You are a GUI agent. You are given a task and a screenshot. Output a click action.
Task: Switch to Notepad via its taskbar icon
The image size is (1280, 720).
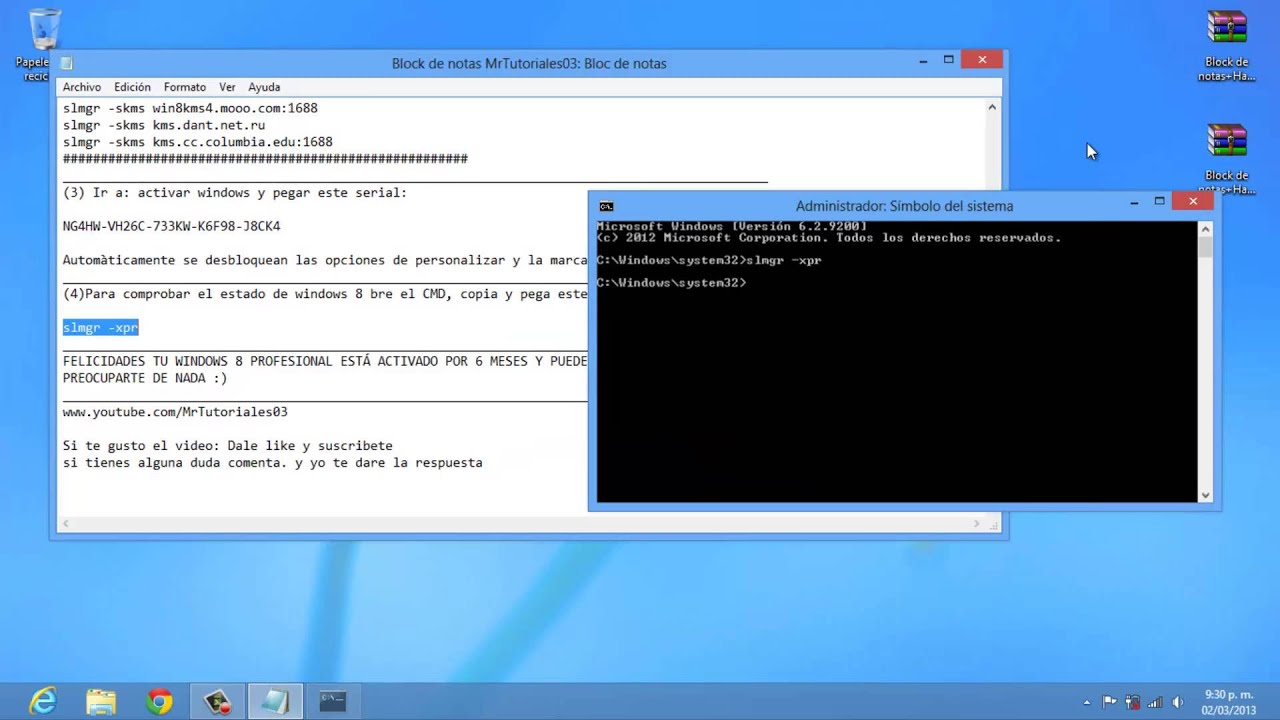point(275,701)
